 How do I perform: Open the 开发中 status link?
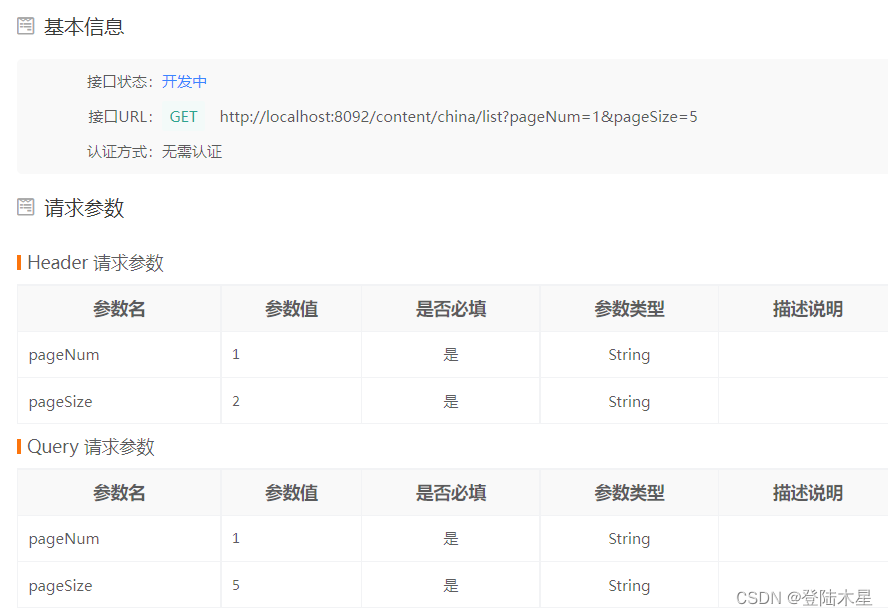tap(184, 81)
